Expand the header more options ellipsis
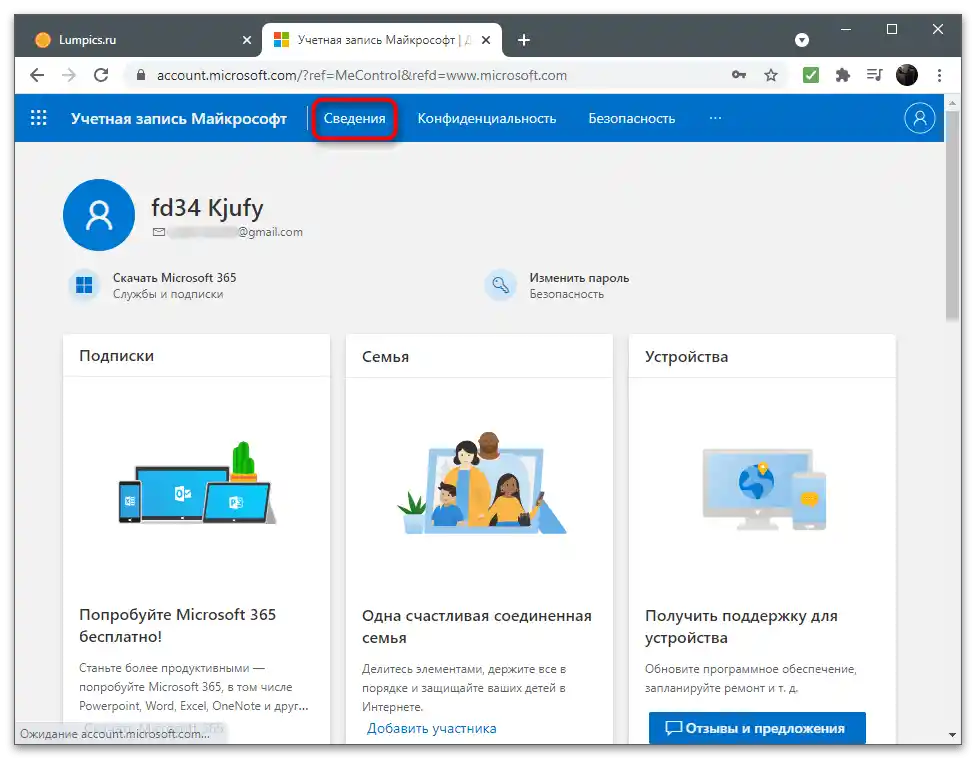Image resolution: width=976 pixels, height=759 pixels. pyautogui.click(x=715, y=118)
